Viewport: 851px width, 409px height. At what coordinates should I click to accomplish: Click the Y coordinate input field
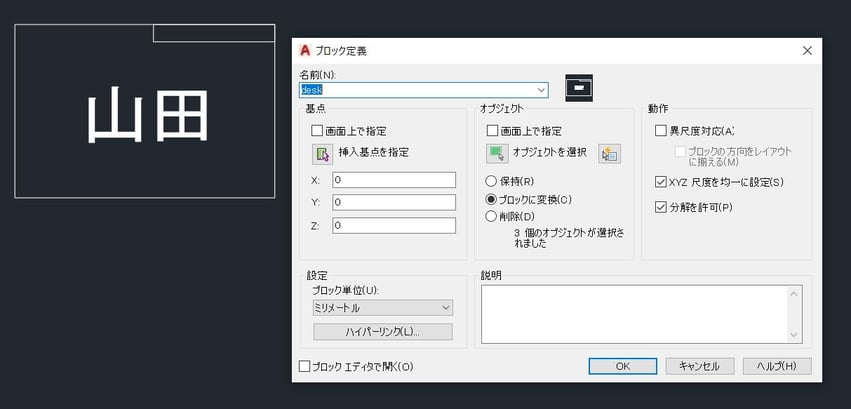tap(394, 203)
